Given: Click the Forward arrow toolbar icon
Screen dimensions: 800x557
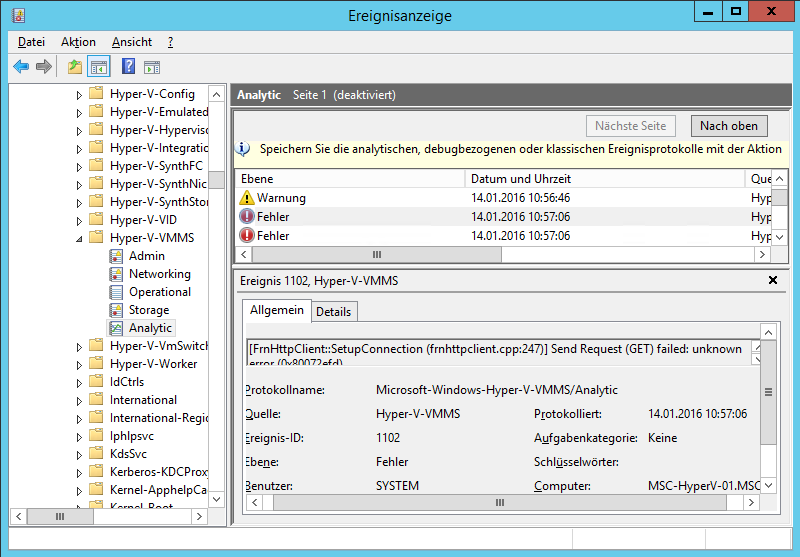Looking at the screenshot, I should 44,67.
